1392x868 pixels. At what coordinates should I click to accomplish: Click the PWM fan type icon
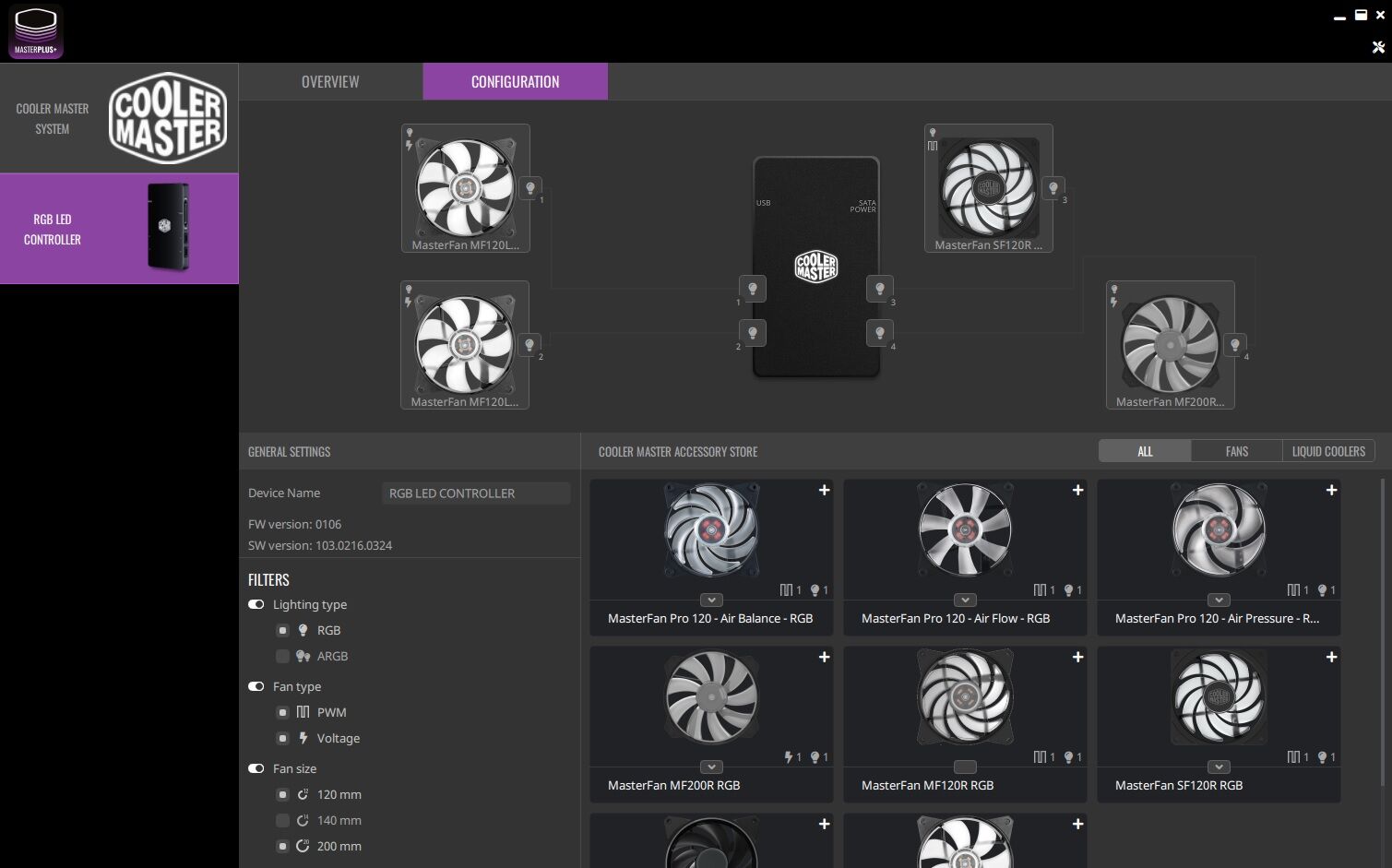(x=303, y=712)
